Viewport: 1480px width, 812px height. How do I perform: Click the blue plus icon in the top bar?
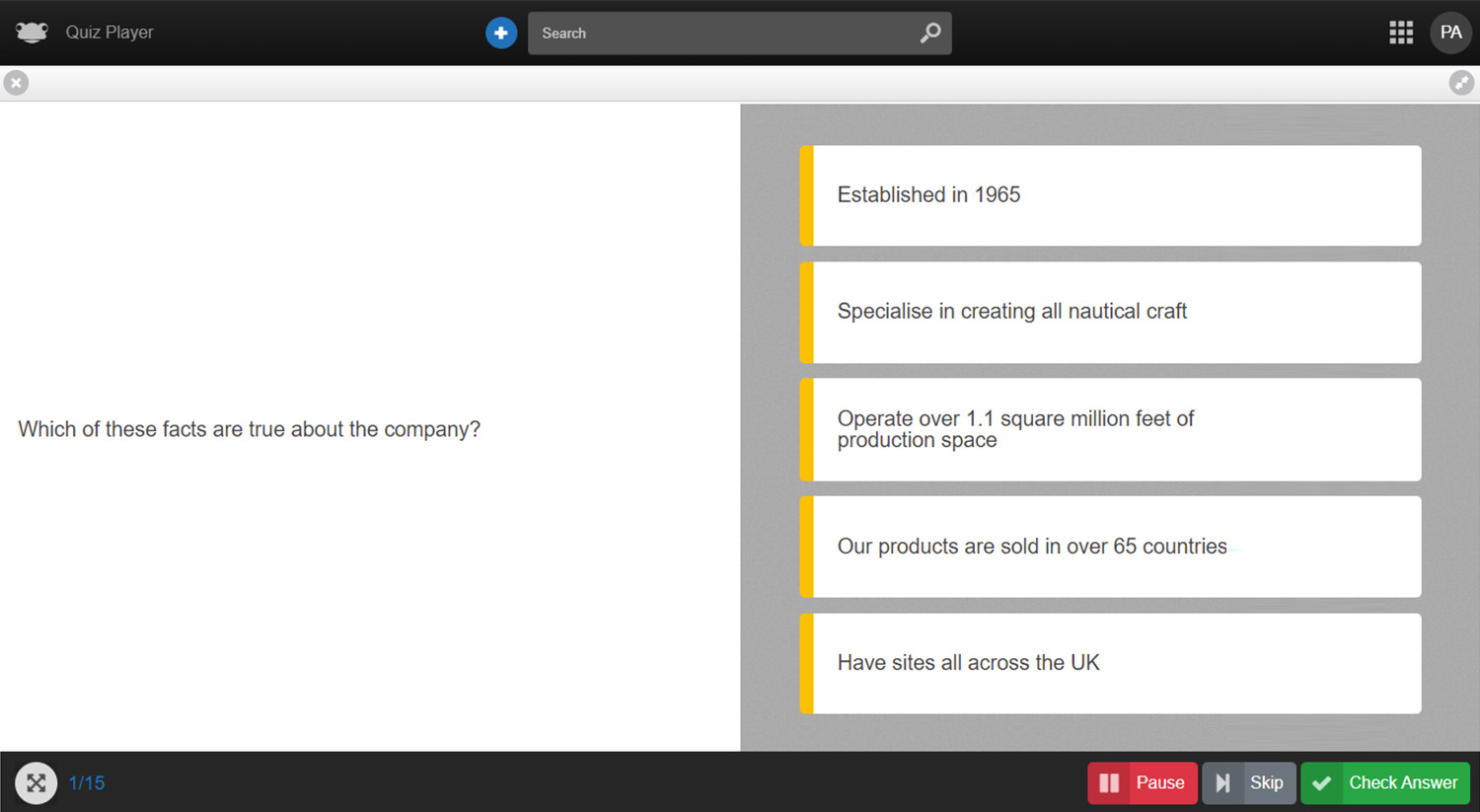pos(500,33)
